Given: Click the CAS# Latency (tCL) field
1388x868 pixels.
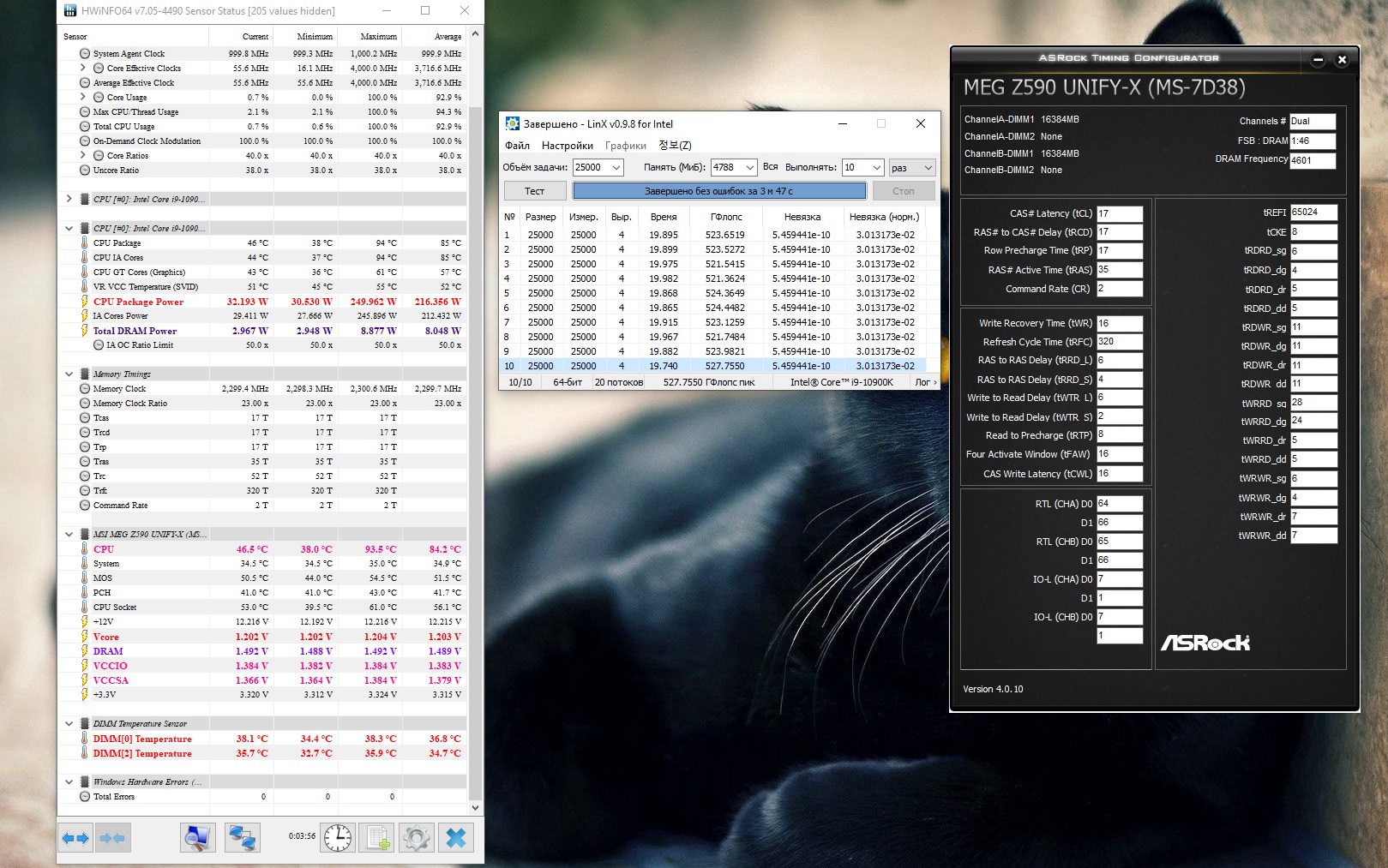Looking at the screenshot, I should click(1120, 213).
